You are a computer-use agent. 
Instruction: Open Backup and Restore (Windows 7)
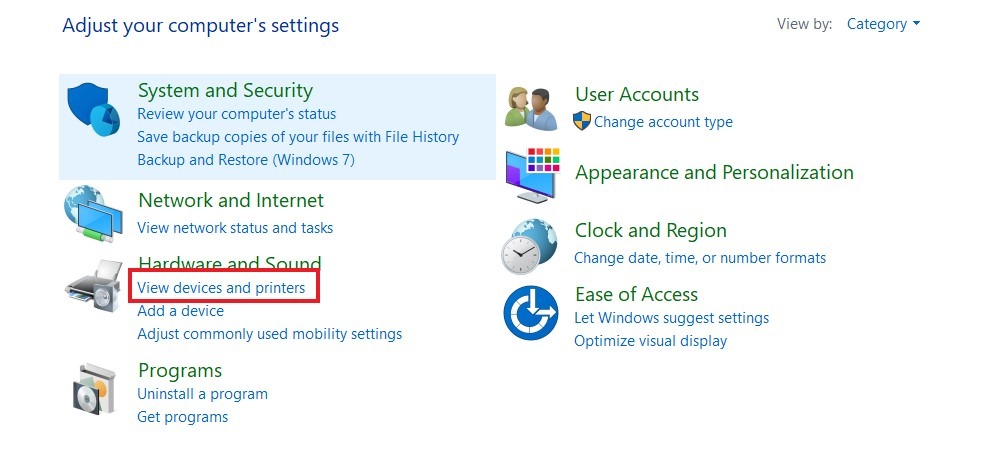click(x=246, y=160)
